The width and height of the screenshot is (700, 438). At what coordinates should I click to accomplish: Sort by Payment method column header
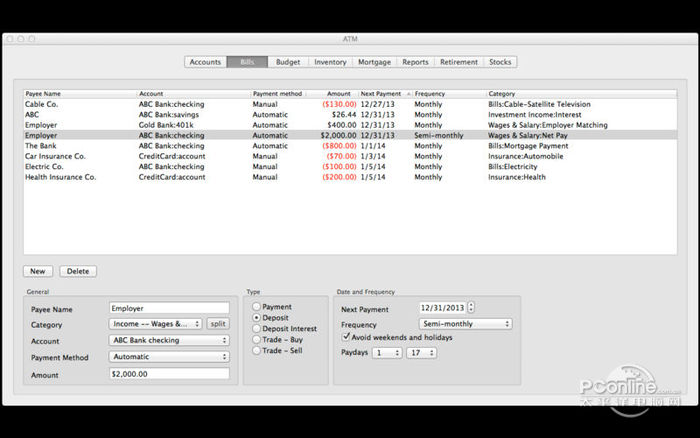coord(278,94)
